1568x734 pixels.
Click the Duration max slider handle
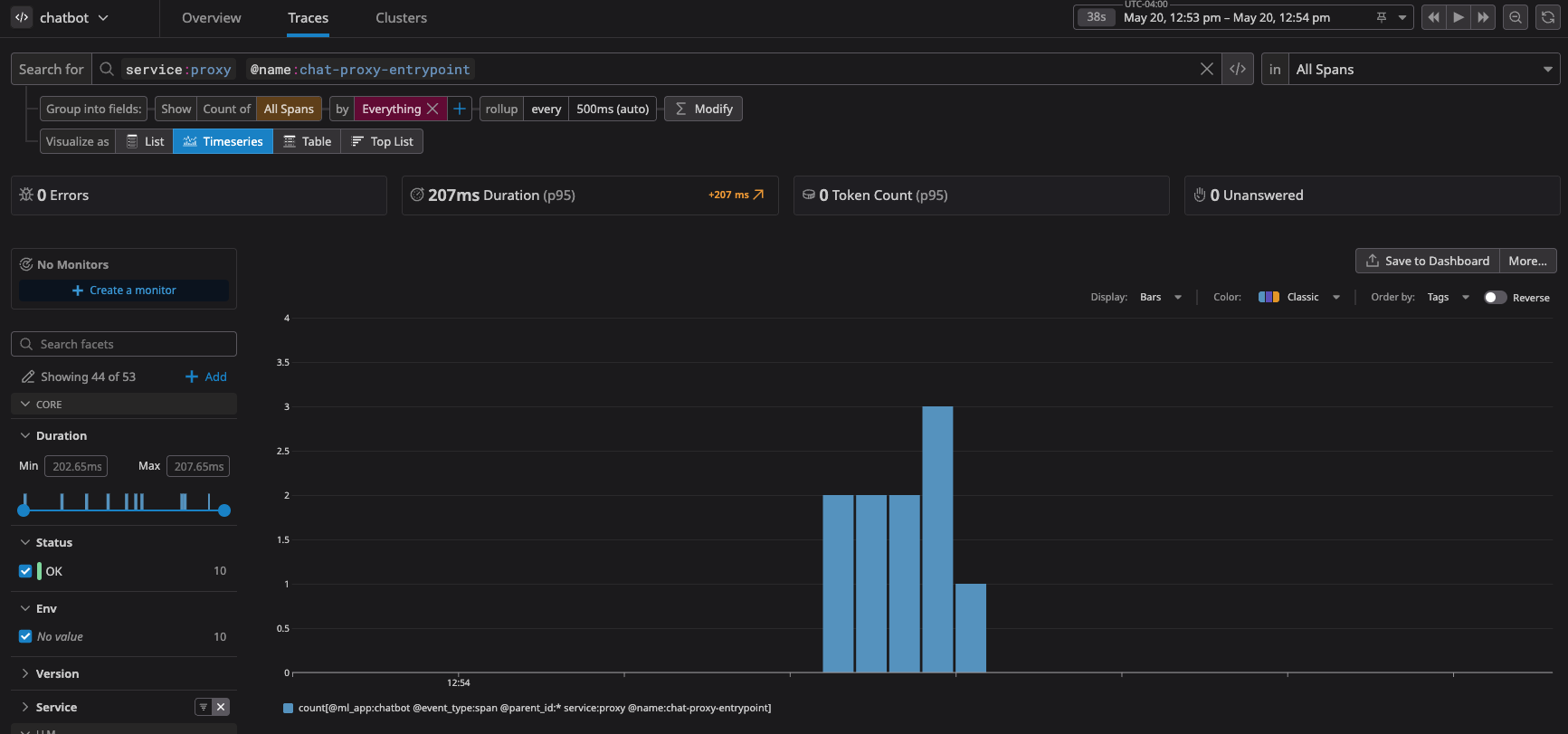coord(224,510)
